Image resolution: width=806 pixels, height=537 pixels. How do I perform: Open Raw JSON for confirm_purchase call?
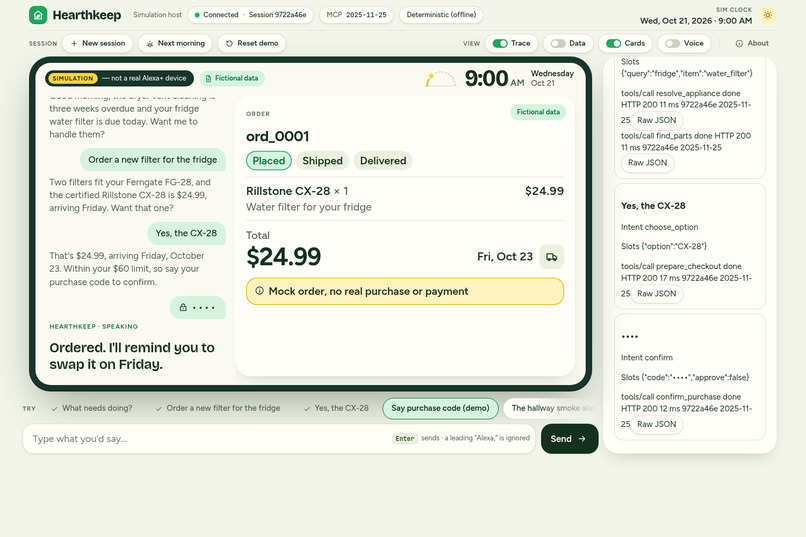point(656,424)
